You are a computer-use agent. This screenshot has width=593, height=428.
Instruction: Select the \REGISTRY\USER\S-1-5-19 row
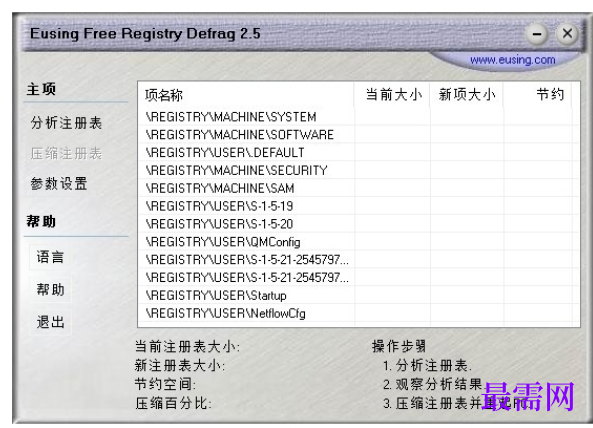pyautogui.click(x=359, y=206)
